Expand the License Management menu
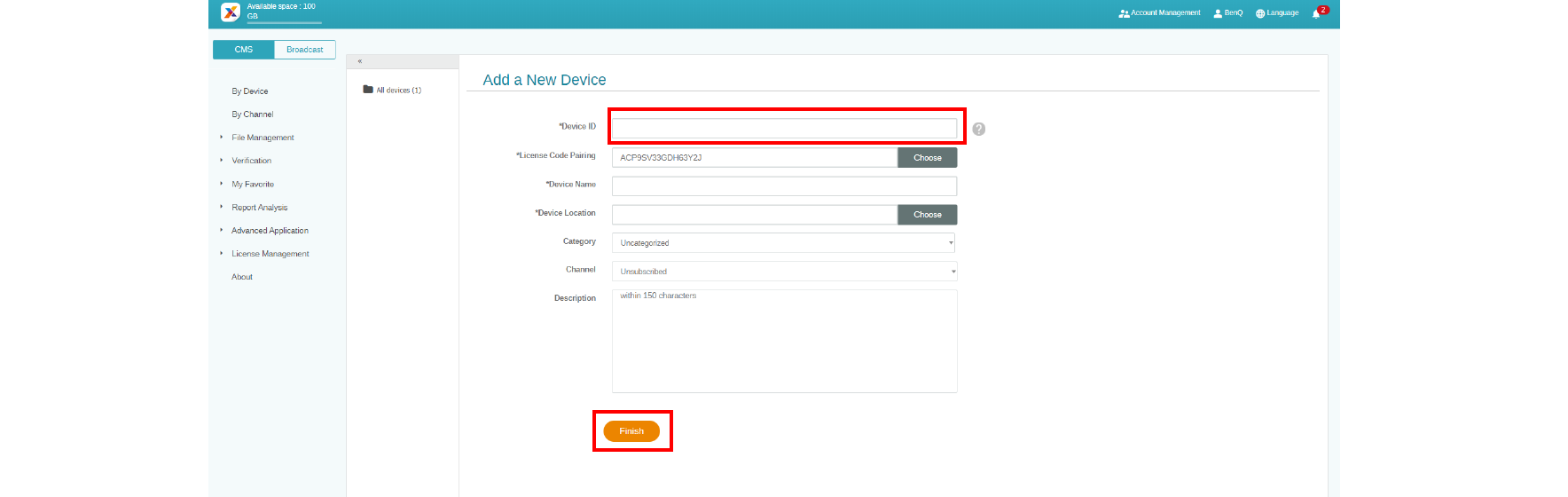This screenshot has height=497, width=1568. point(270,254)
